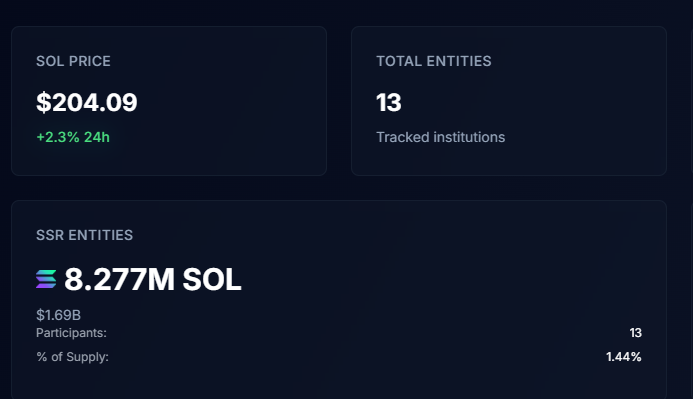Select the $204.09 price value
Viewport: 693px width, 399px height.
[x=87, y=103]
